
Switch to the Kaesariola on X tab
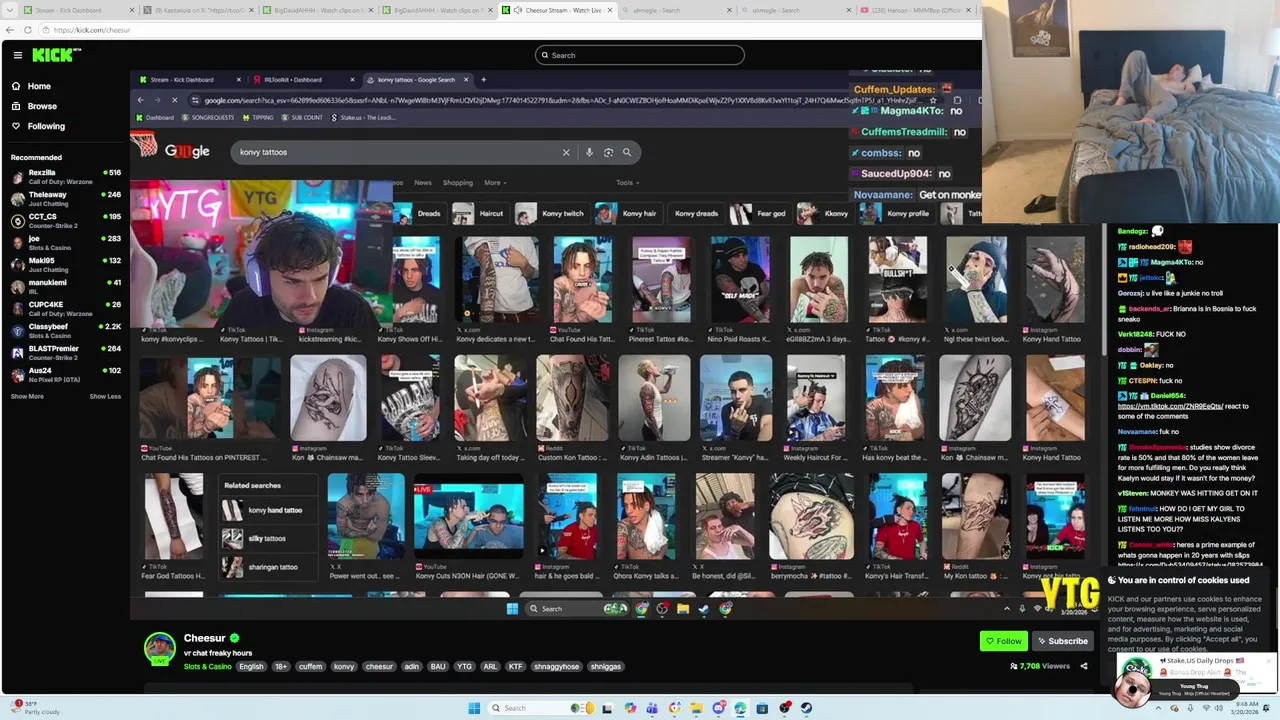click(197, 10)
